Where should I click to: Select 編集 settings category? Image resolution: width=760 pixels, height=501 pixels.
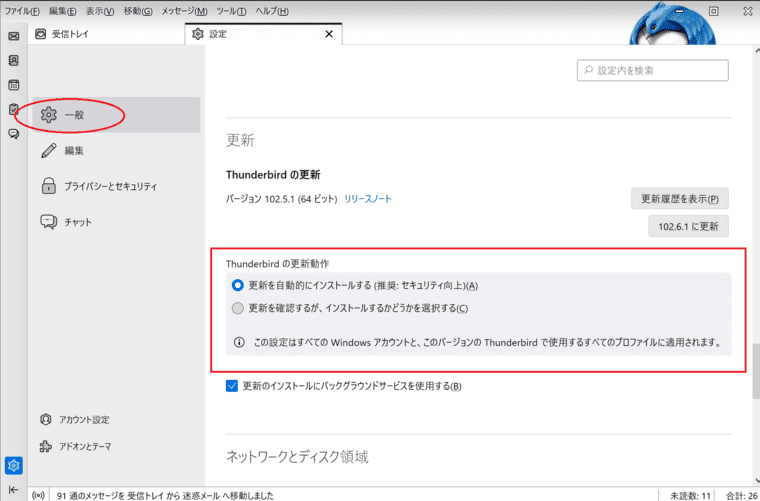point(116,151)
